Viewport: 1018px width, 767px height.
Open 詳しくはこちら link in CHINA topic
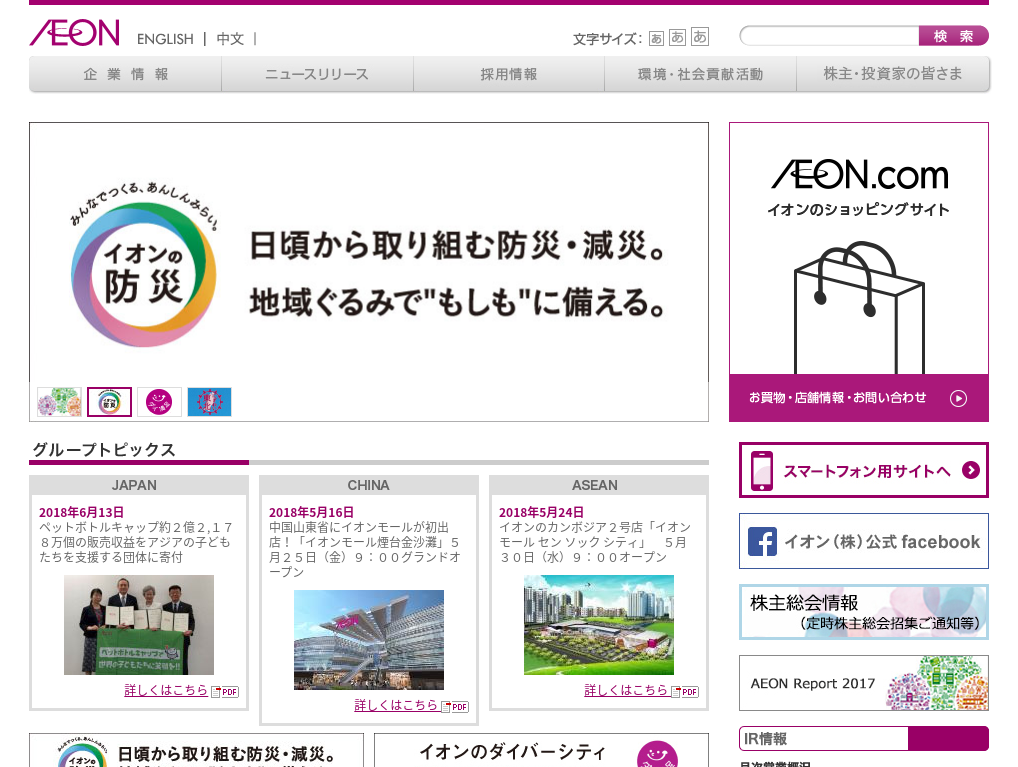coord(396,705)
